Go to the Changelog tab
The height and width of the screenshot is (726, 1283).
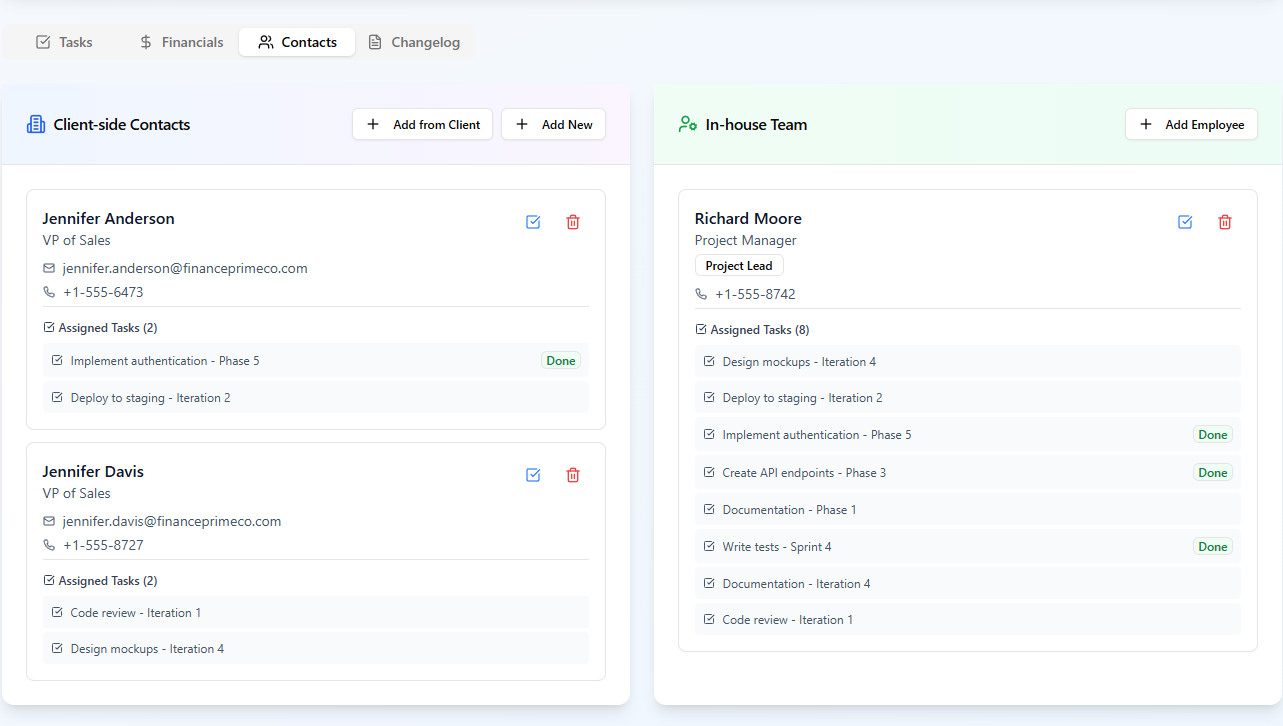pos(414,42)
